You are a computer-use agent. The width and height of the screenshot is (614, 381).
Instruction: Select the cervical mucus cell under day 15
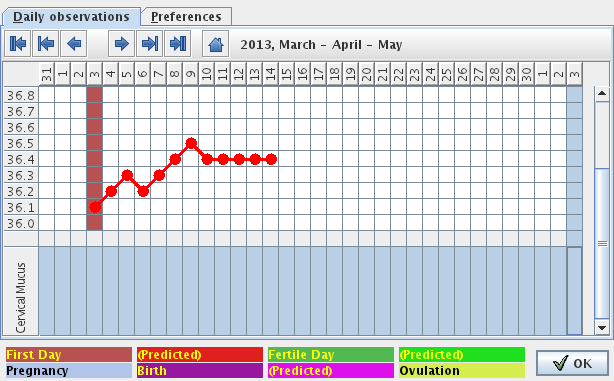pos(287,291)
